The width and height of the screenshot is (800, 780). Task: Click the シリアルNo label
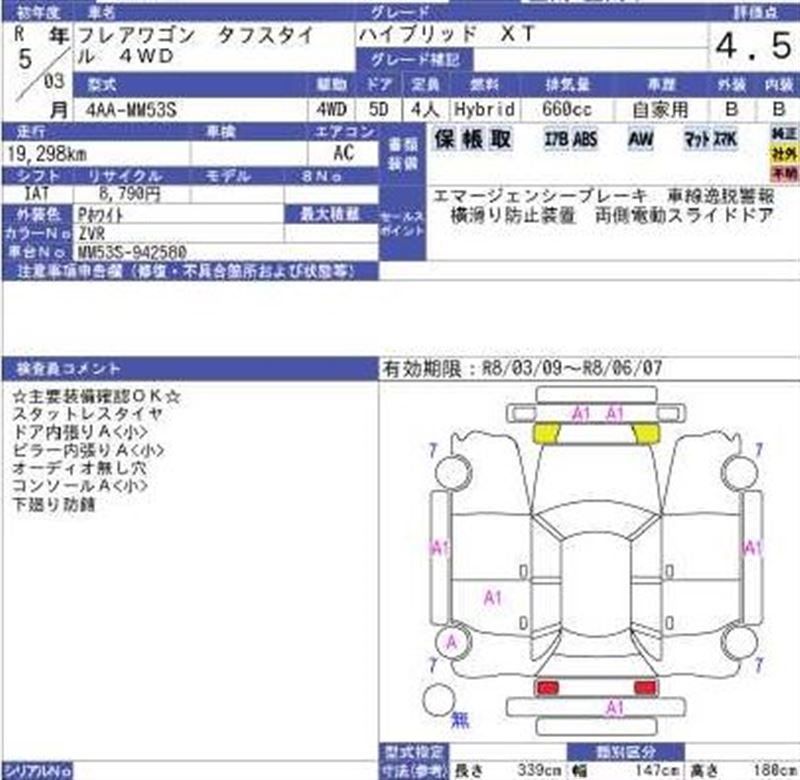37,771
